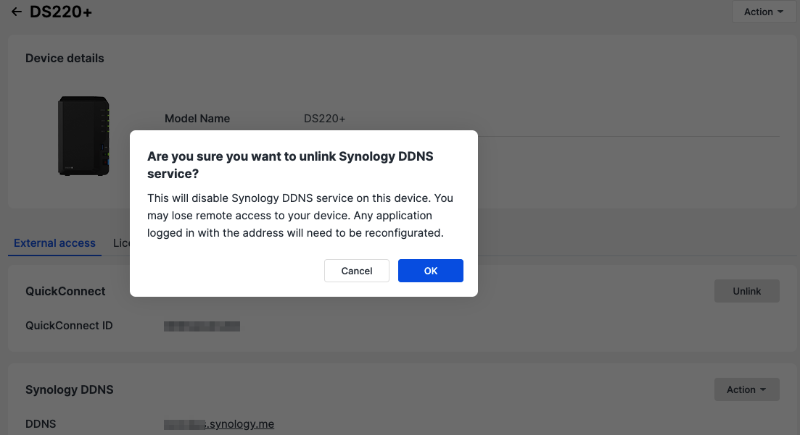Screen dimensions: 800x435
Task: Click the Synology DDNS section heading
Action: pos(69,389)
